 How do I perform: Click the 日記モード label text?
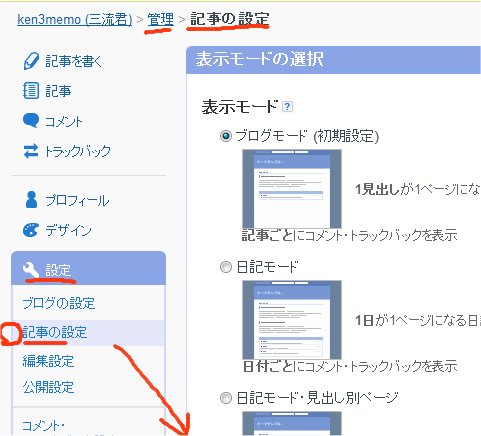point(267,267)
